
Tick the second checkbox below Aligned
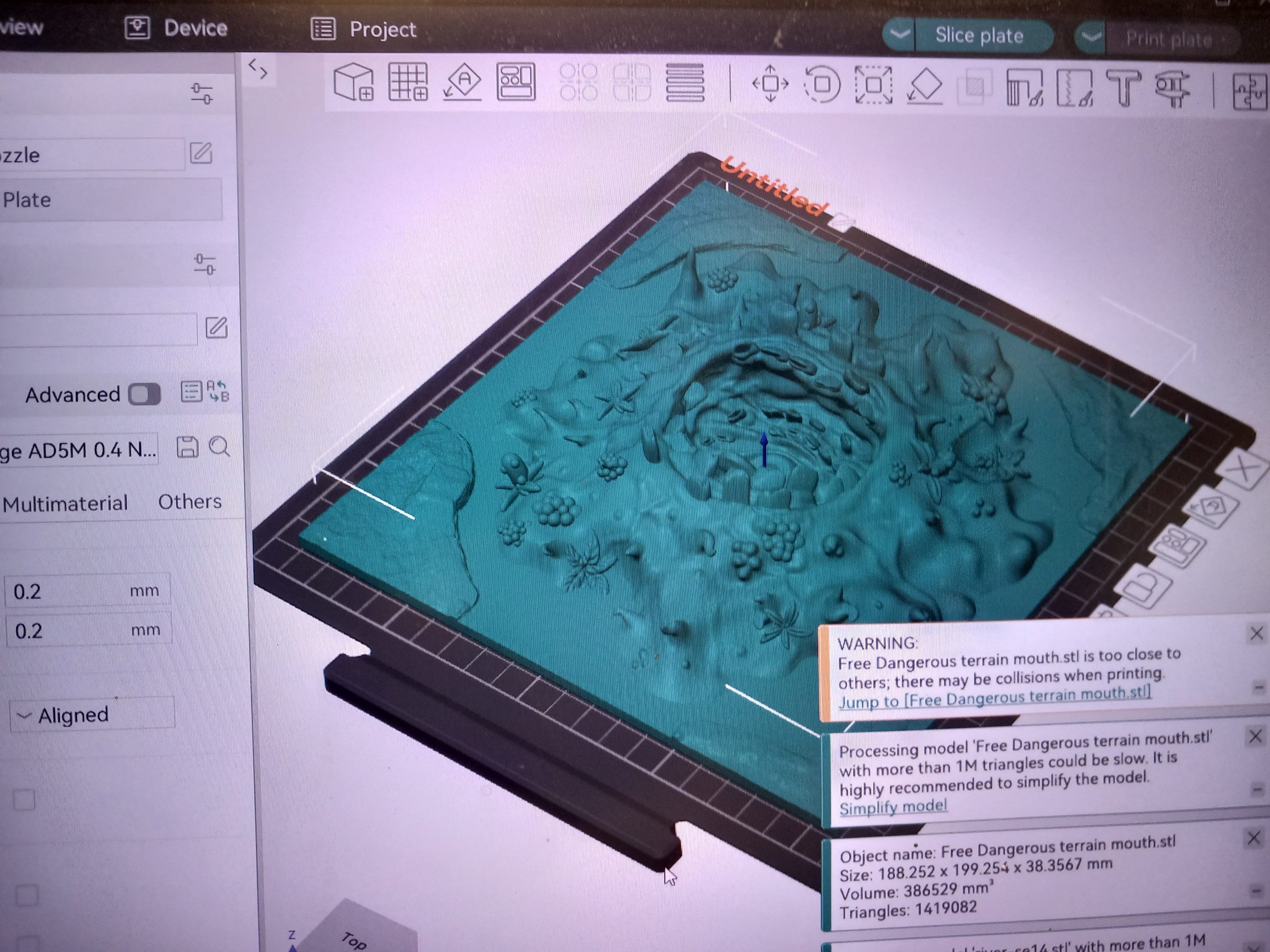pyautogui.click(x=27, y=894)
